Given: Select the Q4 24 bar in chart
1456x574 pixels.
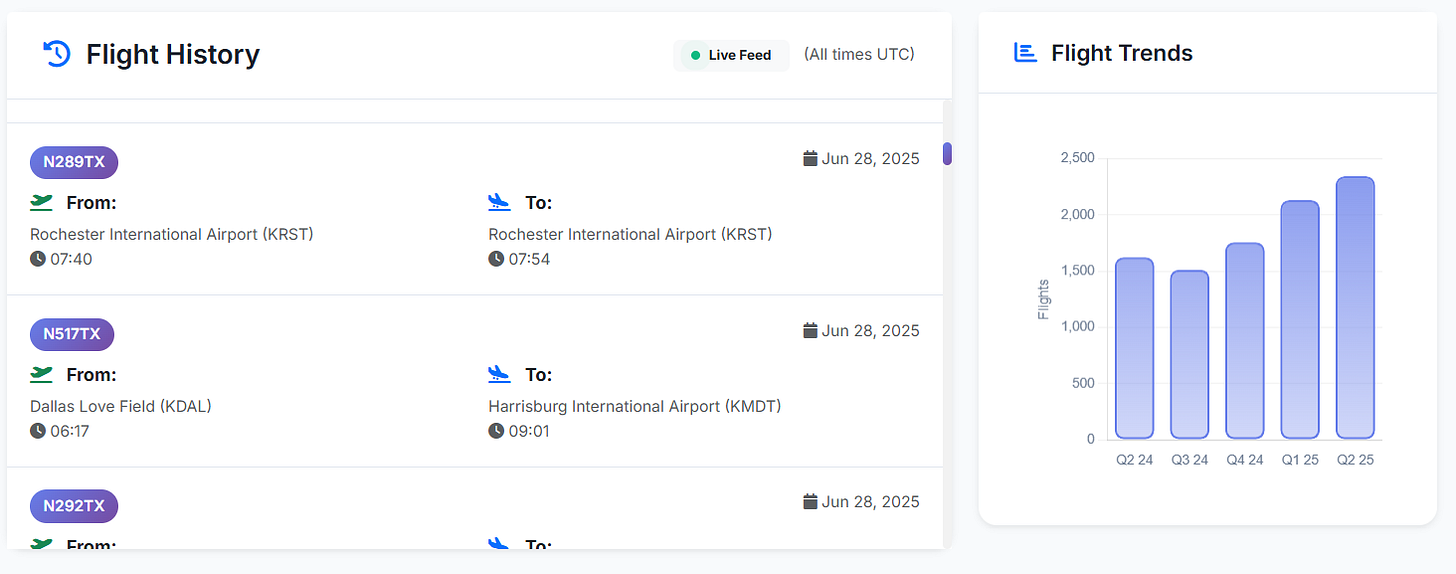Looking at the screenshot, I should (x=1245, y=341).
